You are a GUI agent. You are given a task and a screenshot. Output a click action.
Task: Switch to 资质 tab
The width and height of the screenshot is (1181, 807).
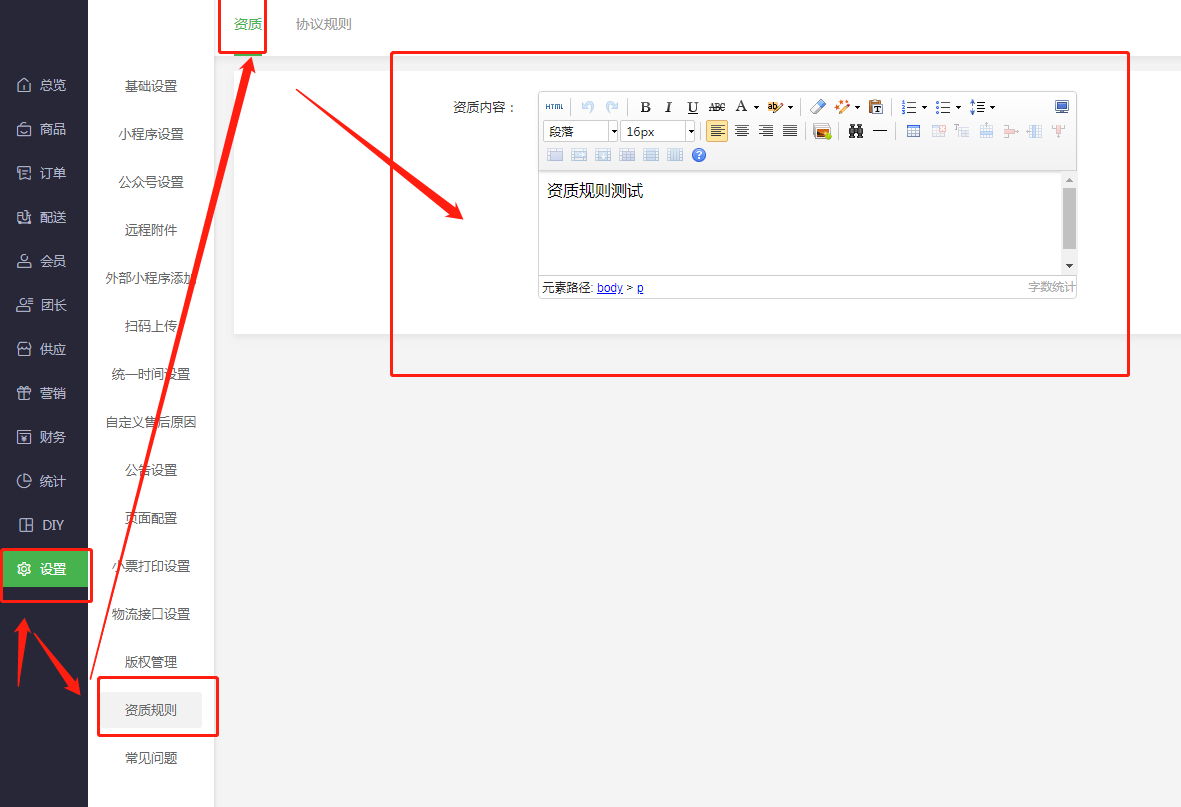click(x=248, y=24)
